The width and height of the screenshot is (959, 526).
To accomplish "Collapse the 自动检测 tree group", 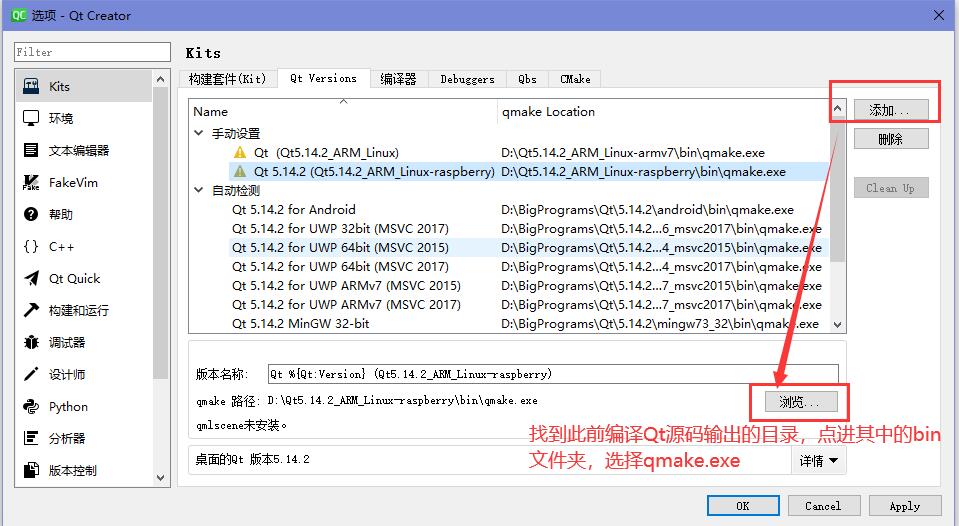I will [x=198, y=190].
